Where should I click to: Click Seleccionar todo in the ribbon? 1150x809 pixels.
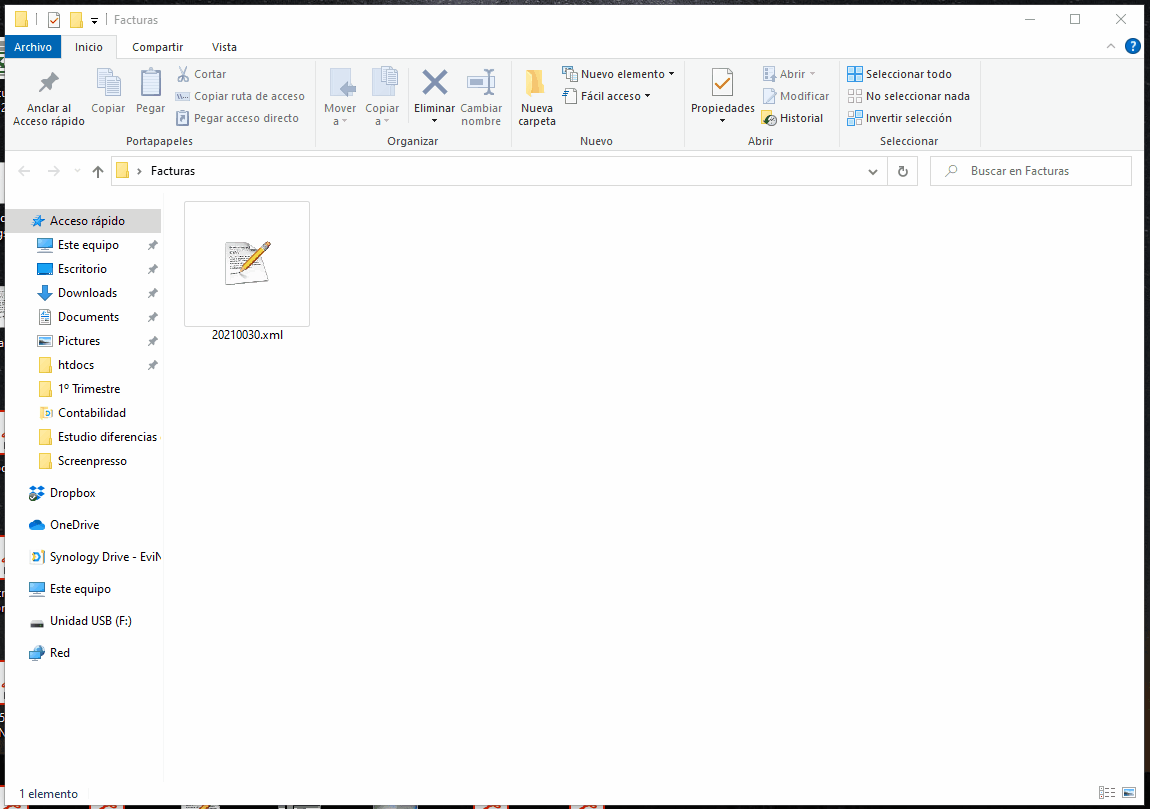(899, 74)
